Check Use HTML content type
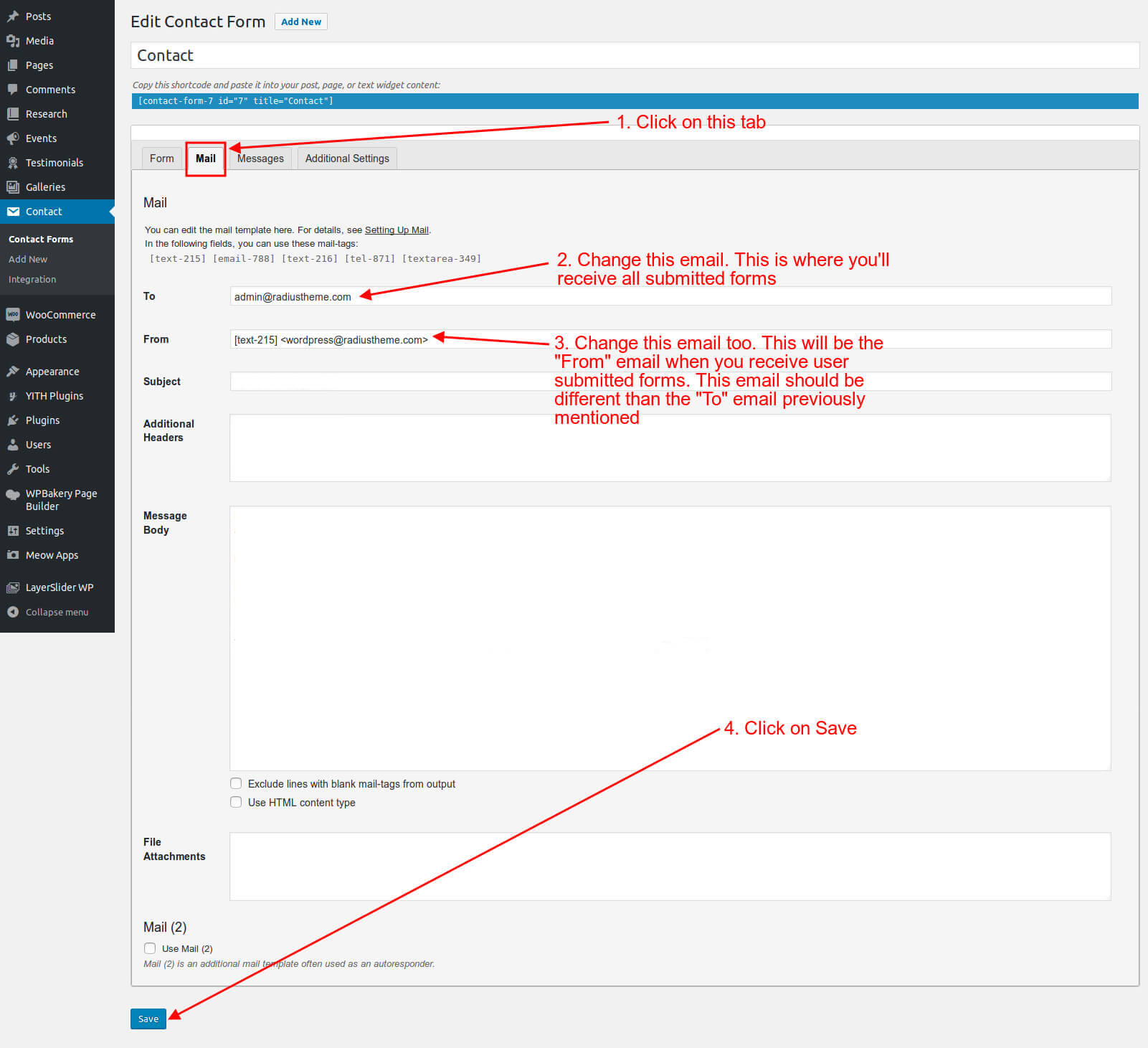The height and width of the screenshot is (1048, 1148). pos(236,802)
